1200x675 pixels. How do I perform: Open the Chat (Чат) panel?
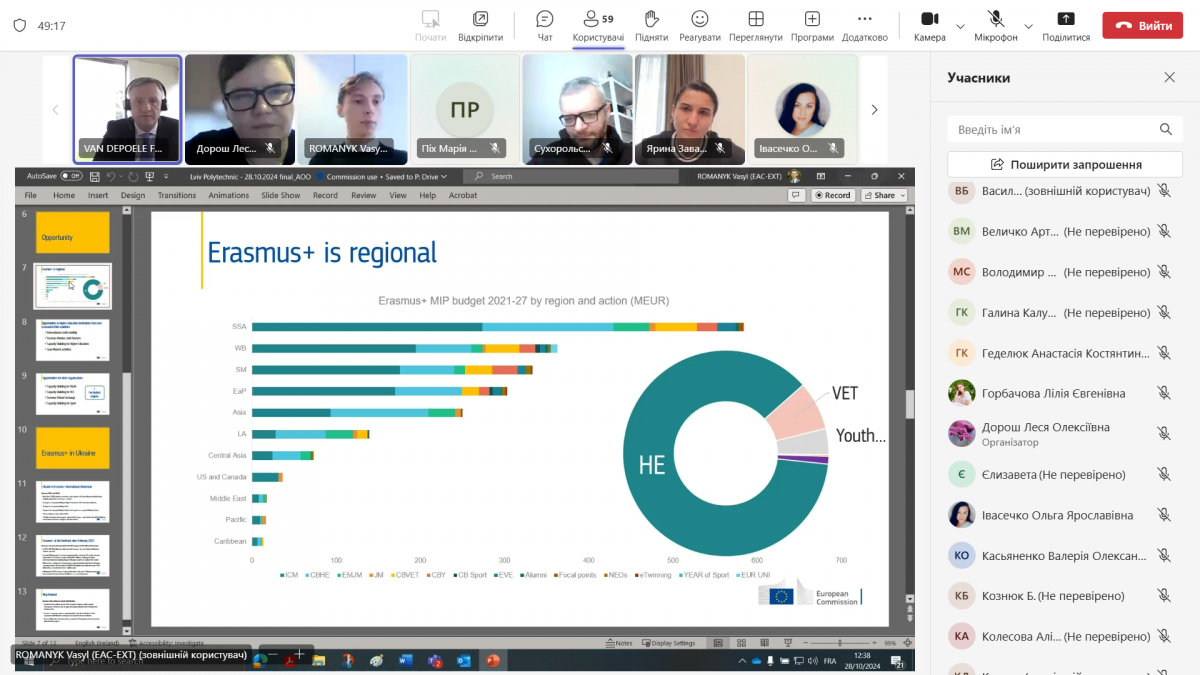pyautogui.click(x=545, y=25)
